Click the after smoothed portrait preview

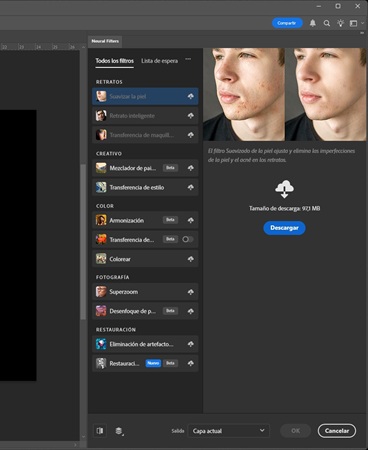tap(326, 94)
